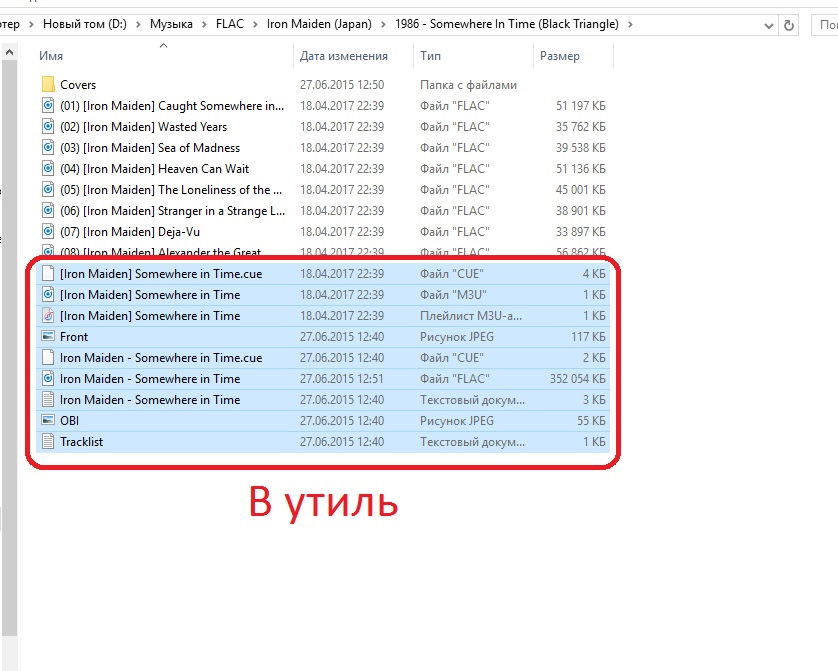Select the Covers folder name

(x=78, y=85)
